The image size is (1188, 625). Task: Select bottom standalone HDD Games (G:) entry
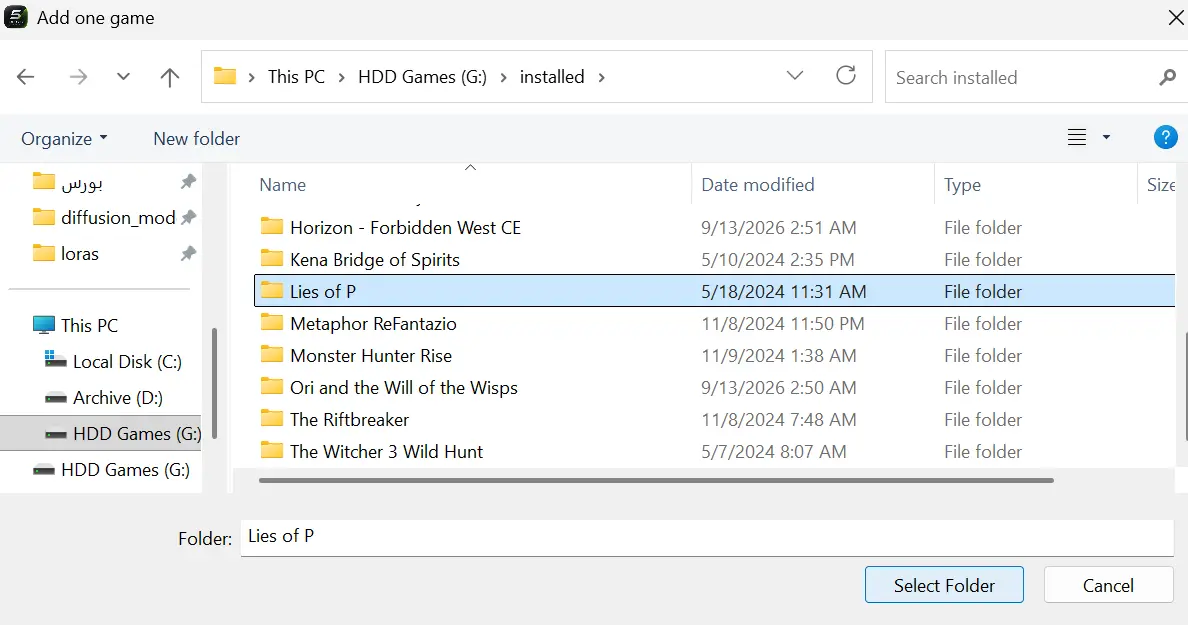(x=111, y=470)
